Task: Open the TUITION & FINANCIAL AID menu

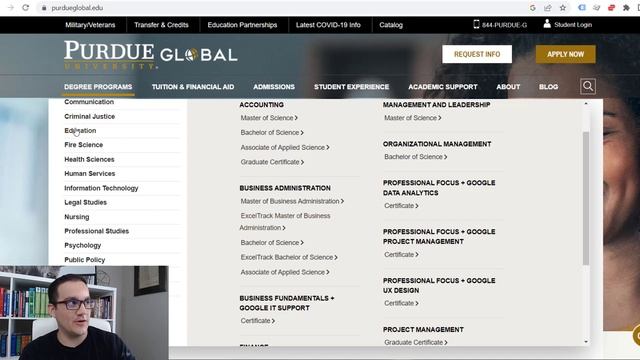Action: tap(193, 87)
